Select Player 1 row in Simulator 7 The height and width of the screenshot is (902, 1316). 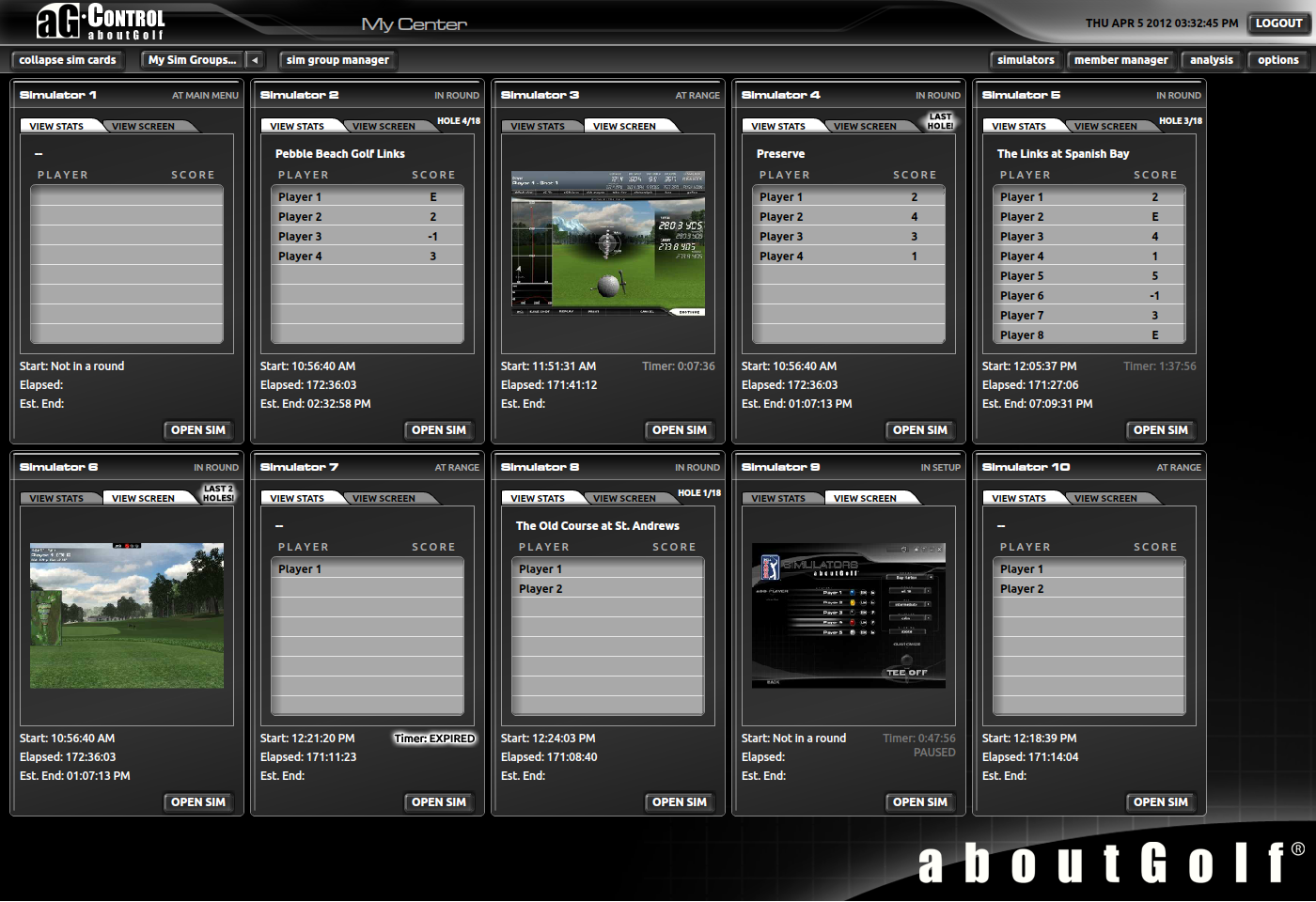pos(368,569)
